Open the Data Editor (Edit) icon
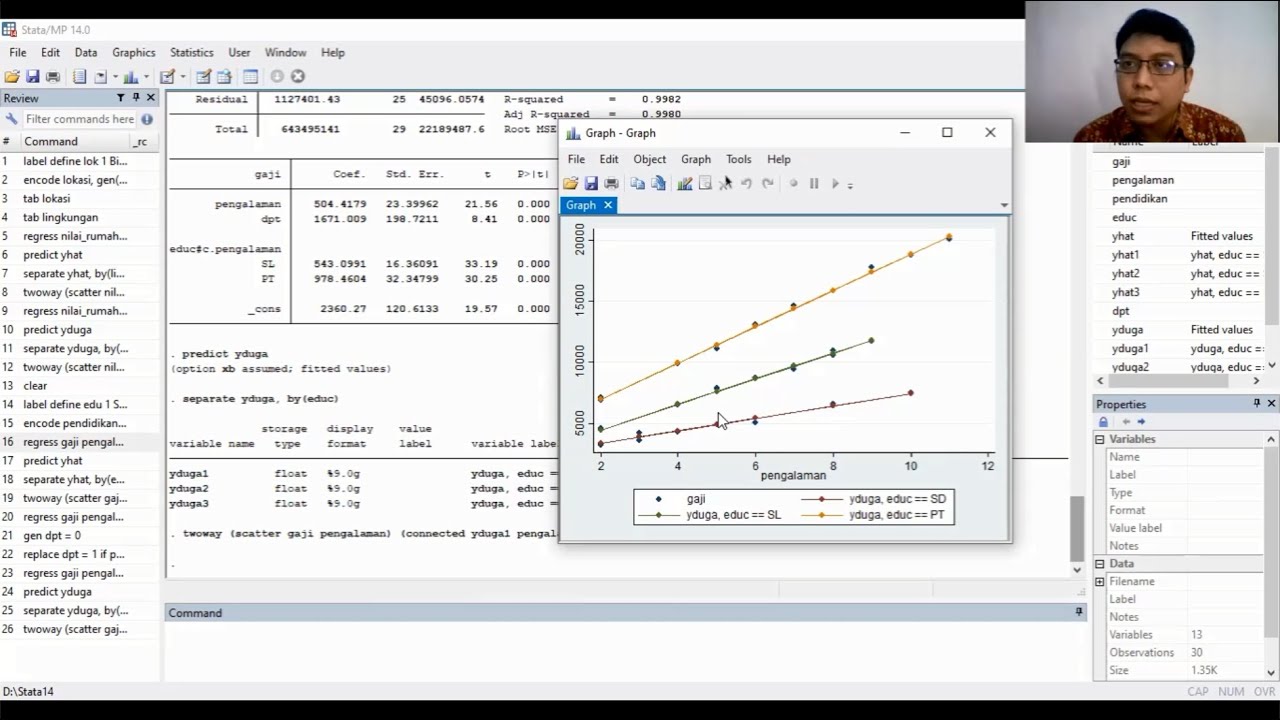The image size is (1280, 720). (203, 77)
